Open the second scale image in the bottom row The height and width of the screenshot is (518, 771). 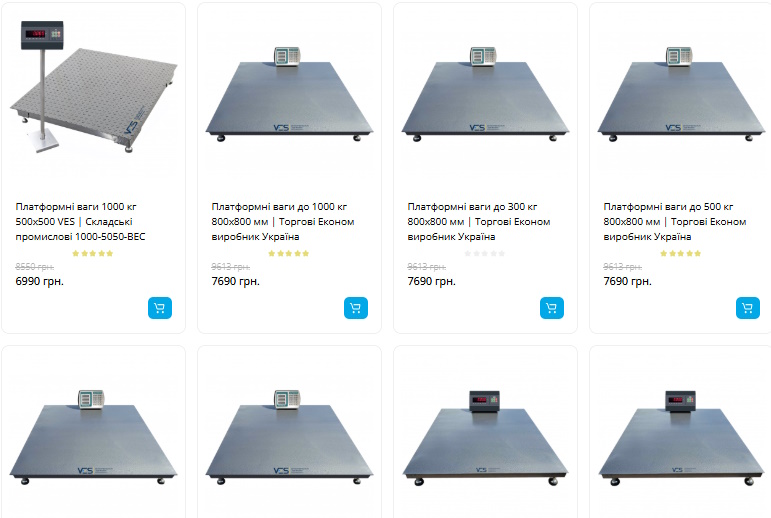click(289, 437)
